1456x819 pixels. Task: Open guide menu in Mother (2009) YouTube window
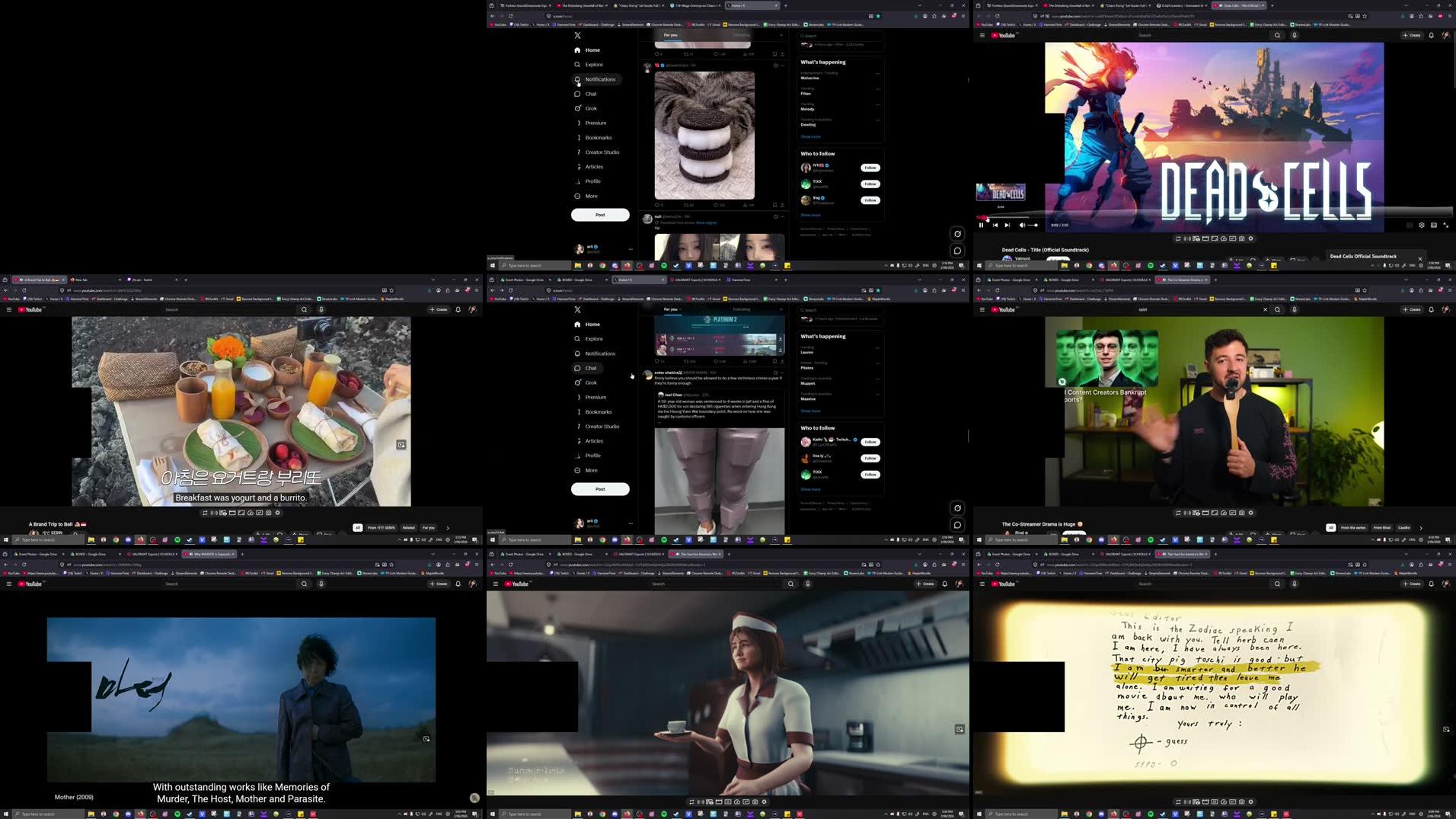coord(8,584)
